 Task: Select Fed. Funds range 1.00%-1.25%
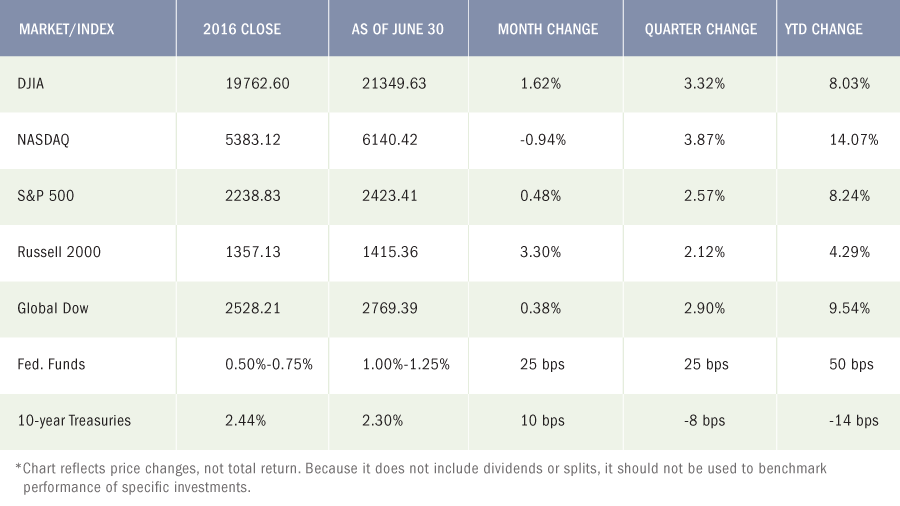click(x=406, y=364)
